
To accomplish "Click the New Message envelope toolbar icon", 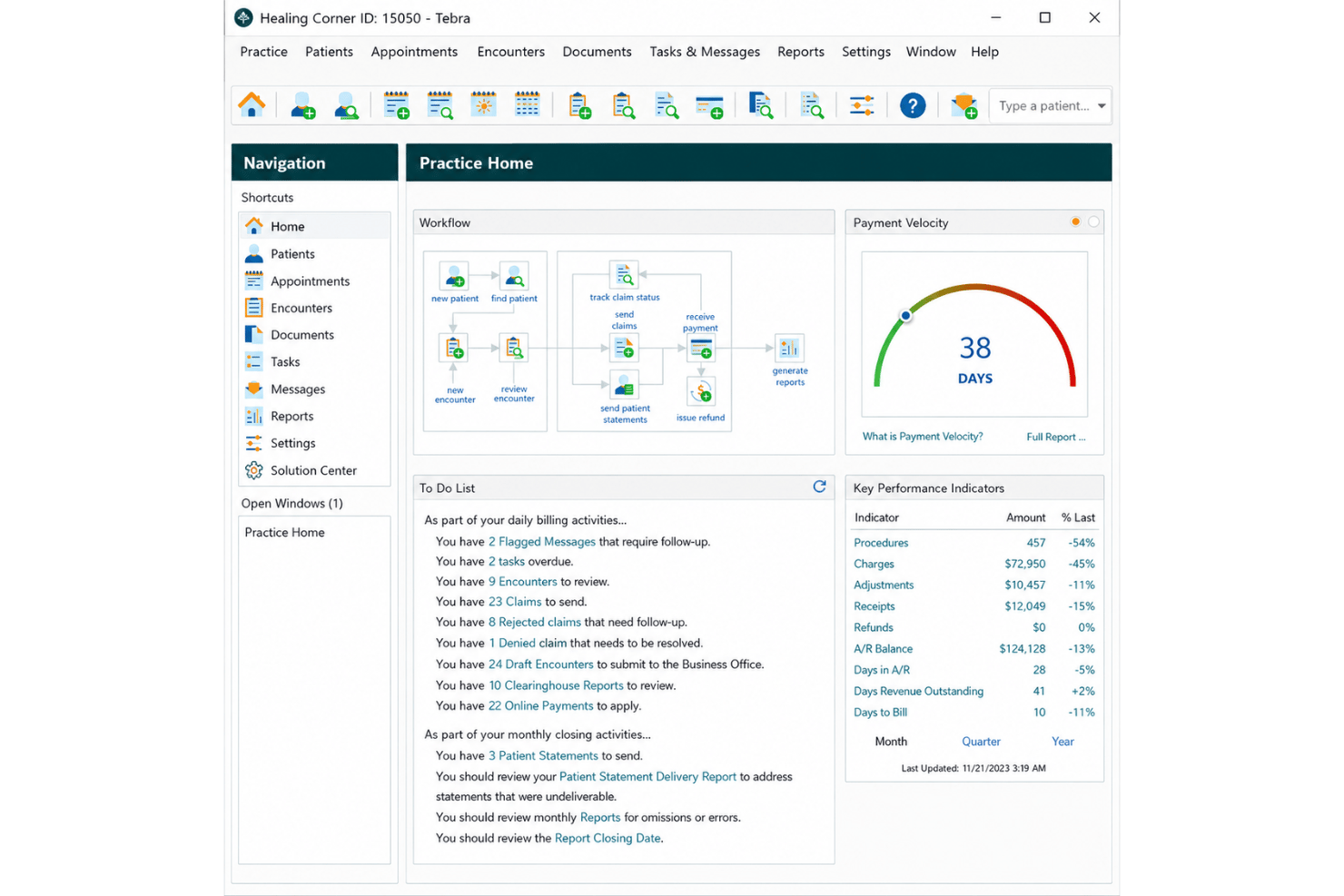I will (964, 106).
